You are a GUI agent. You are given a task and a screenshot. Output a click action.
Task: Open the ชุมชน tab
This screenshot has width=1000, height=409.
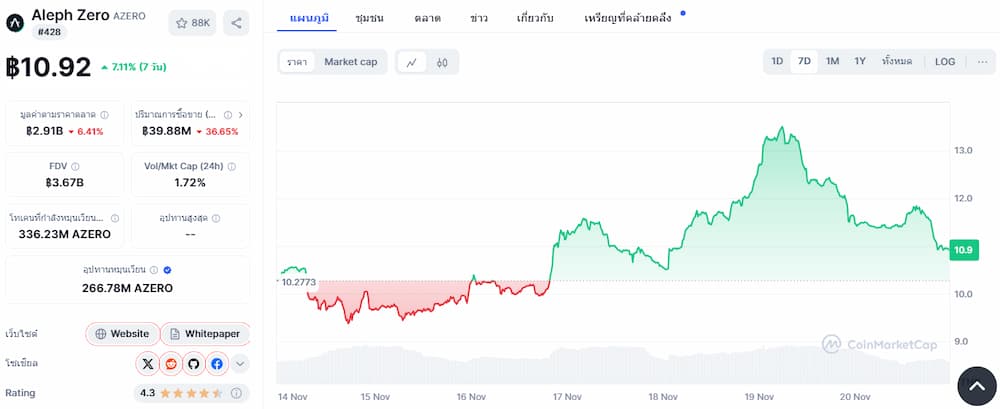coord(370,18)
